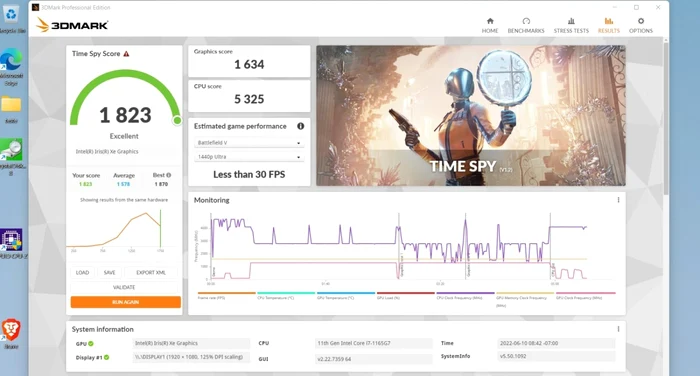Screen dimensions: 700x376
Task: Open the System information three-dot menu
Action: [x=618, y=329]
